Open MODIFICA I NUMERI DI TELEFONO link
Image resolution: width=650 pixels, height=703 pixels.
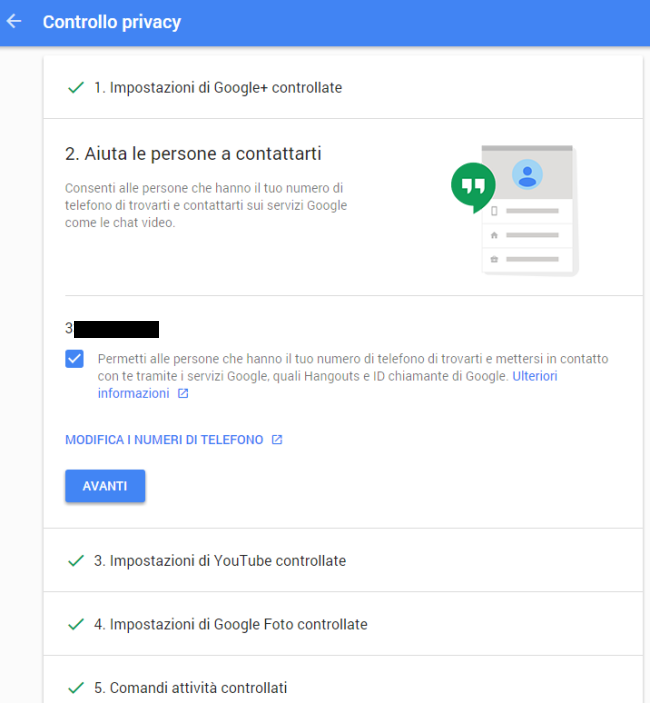164,440
